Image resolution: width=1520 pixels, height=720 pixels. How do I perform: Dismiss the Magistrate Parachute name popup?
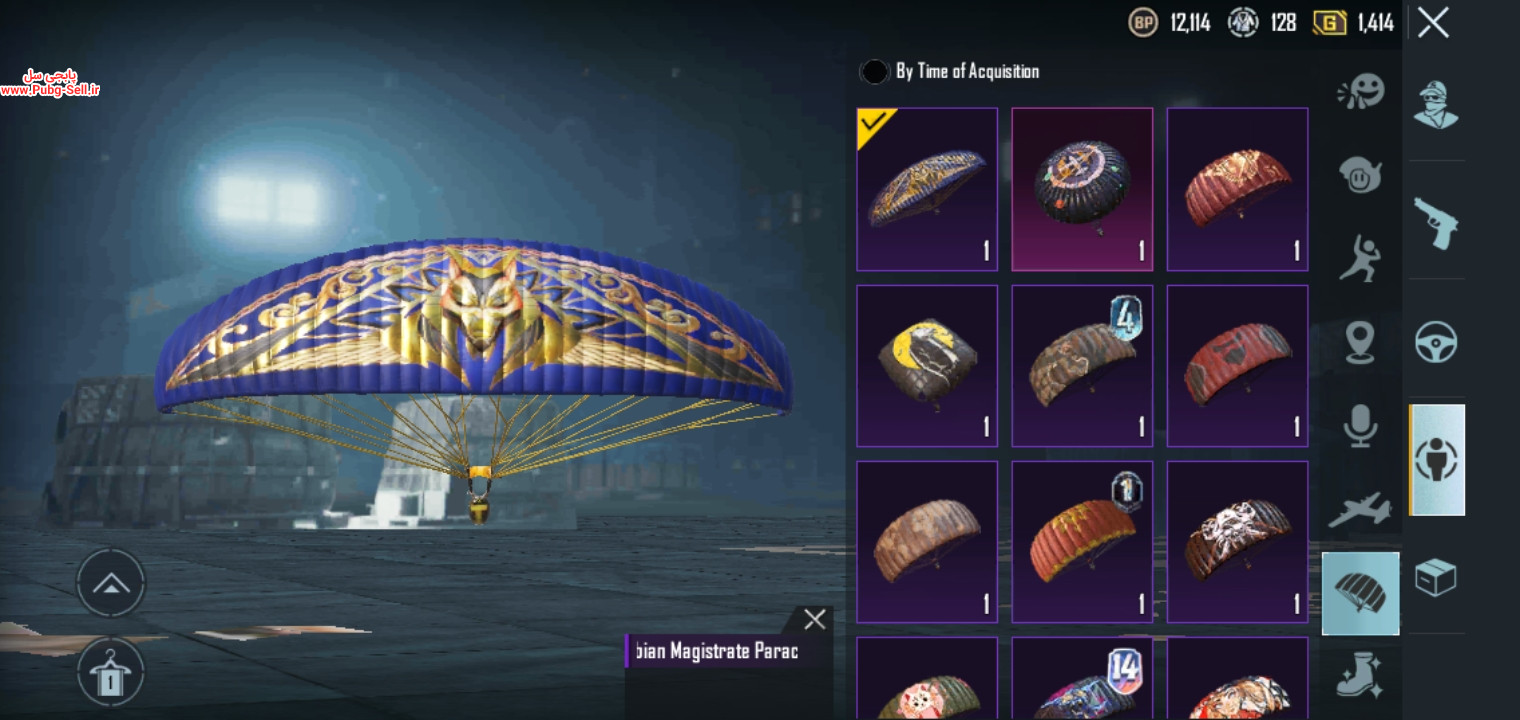(x=814, y=619)
